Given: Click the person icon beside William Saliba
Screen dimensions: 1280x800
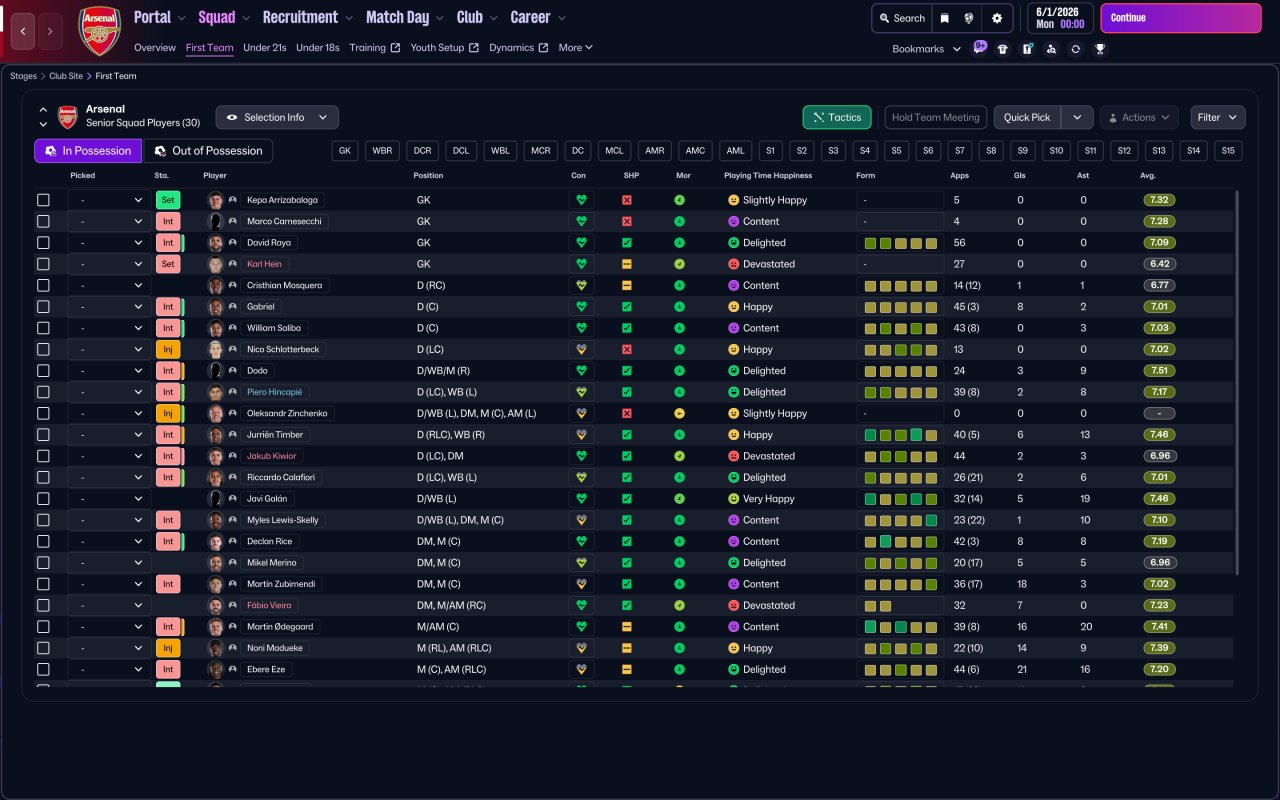Looking at the screenshot, I should 233,328.
